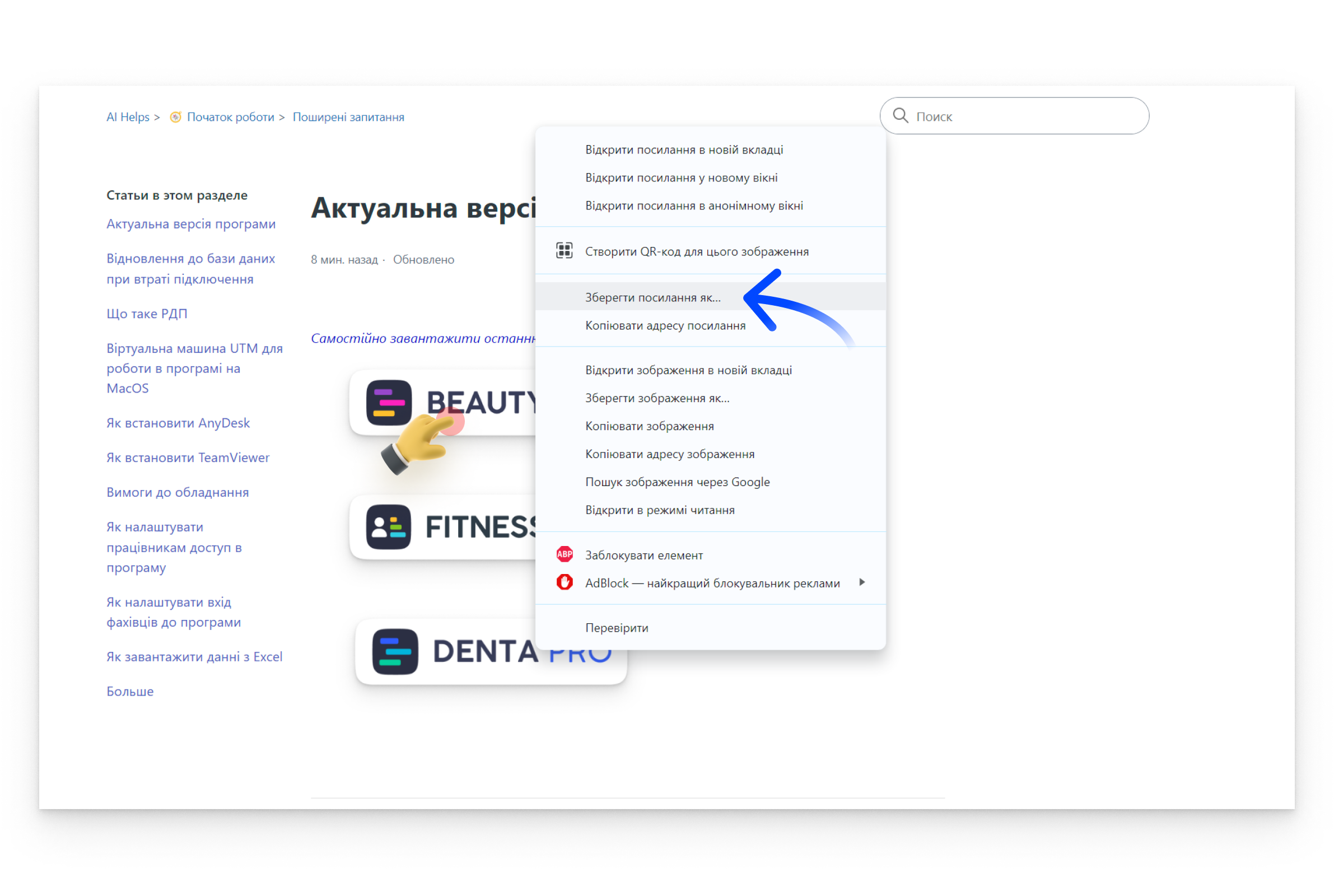Open Вимоги до обладнання article
Image resolution: width=1334 pixels, height=896 pixels.
(x=178, y=493)
